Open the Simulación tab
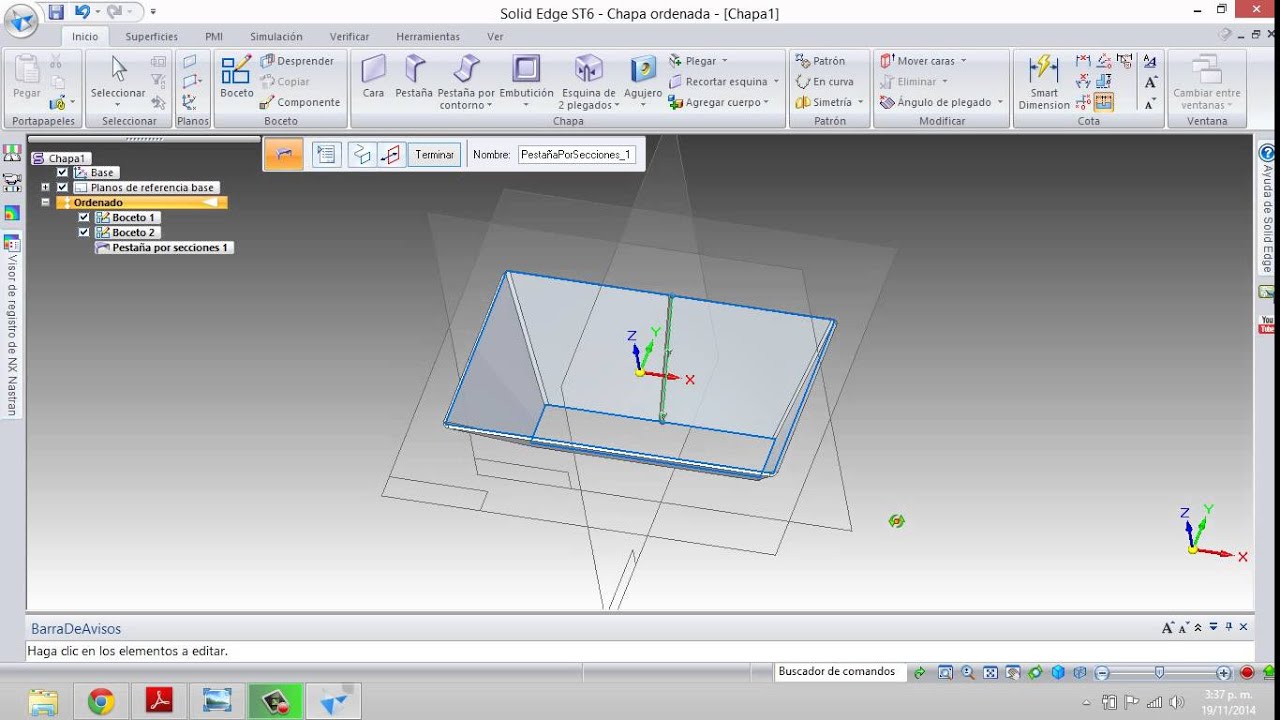Image resolution: width=1280 pixels, height=720 pixels. pos(276,37)
